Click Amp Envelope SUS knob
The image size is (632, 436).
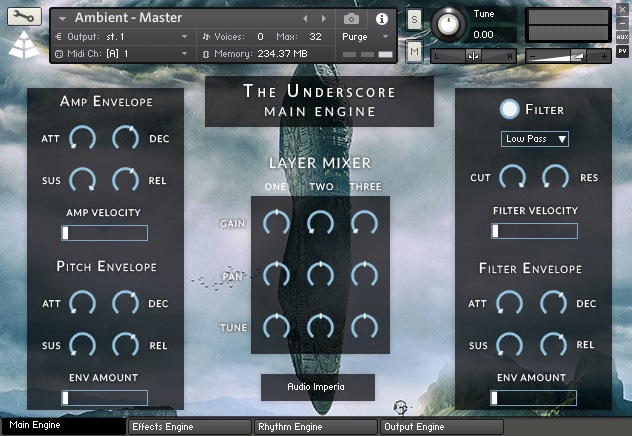click(83, 180)
